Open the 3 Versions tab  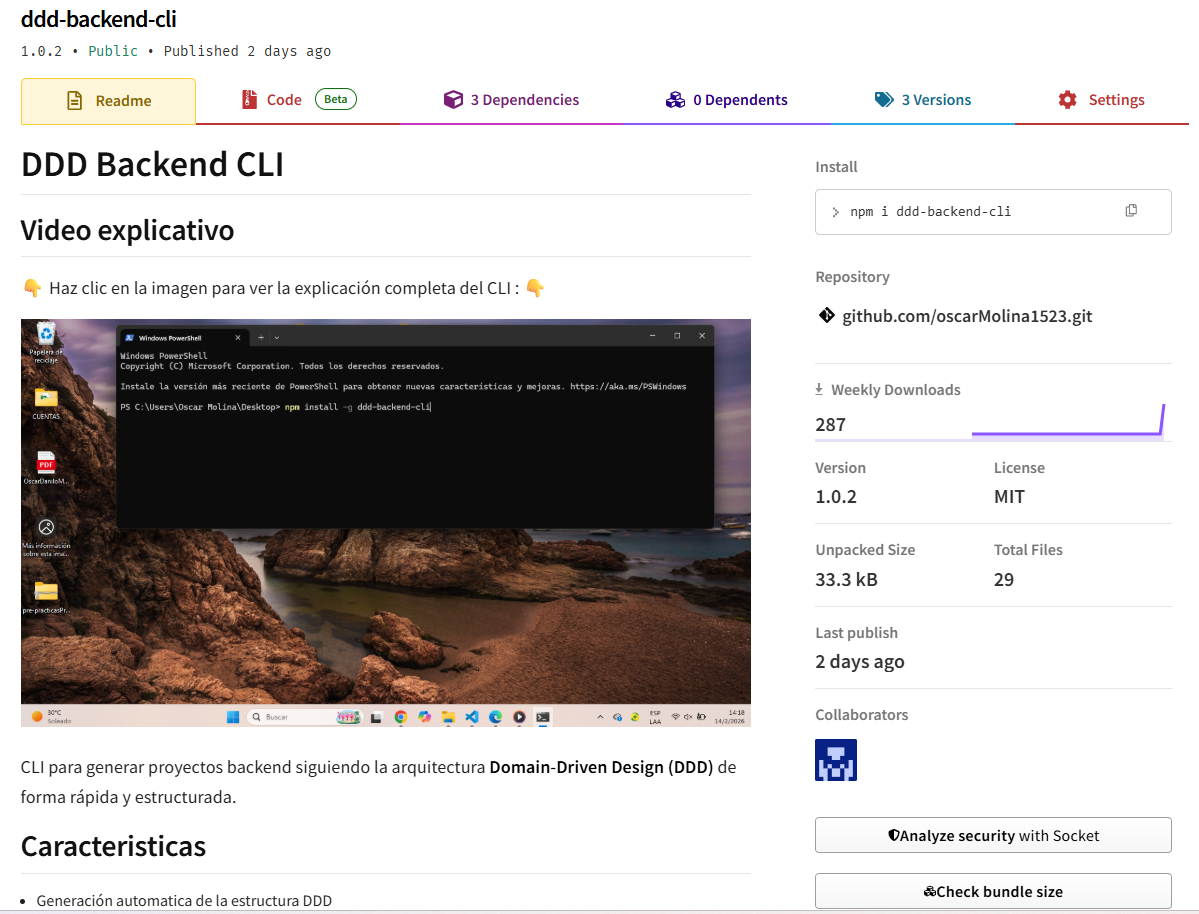923,100
